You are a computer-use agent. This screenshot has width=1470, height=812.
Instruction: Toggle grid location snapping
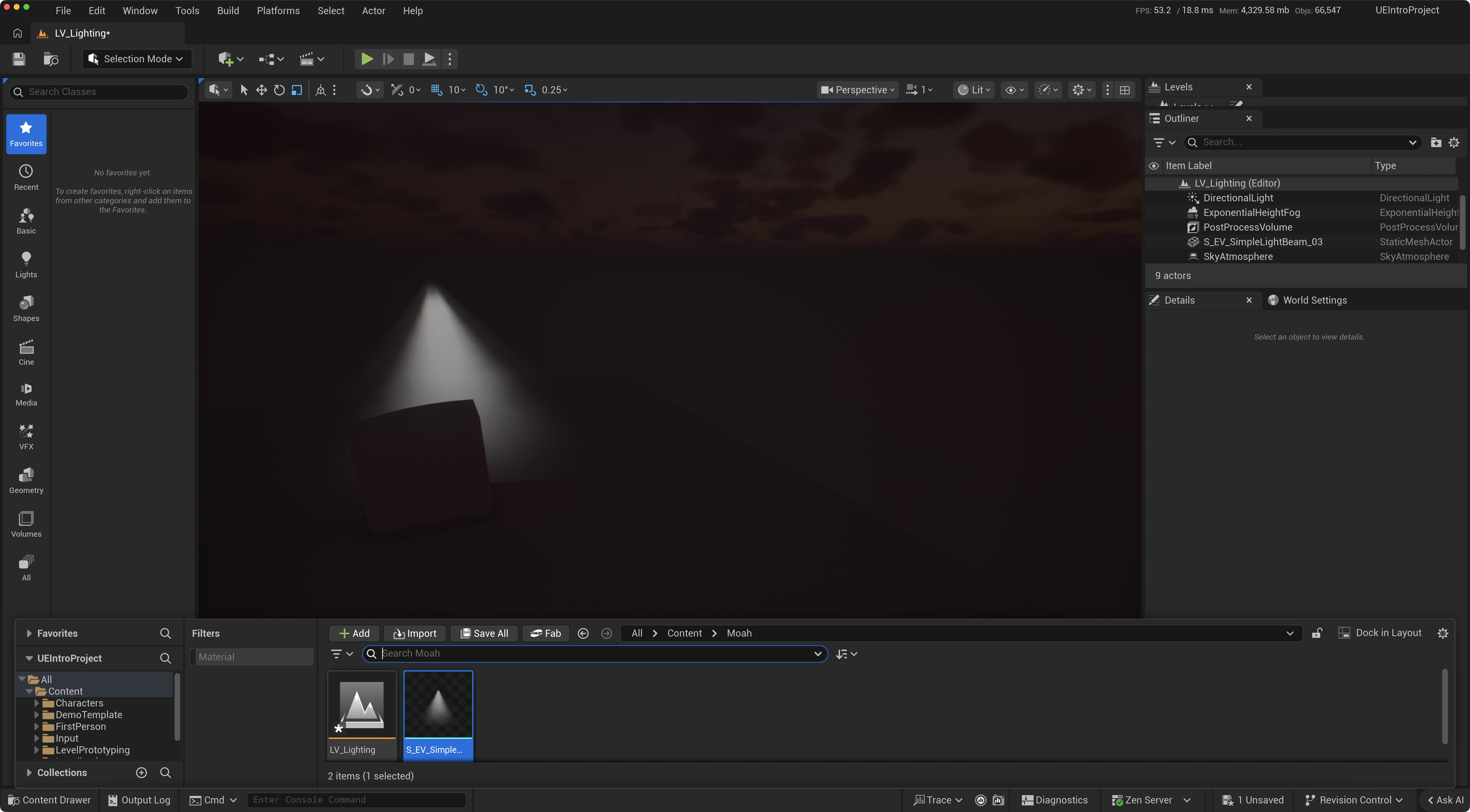437,90
